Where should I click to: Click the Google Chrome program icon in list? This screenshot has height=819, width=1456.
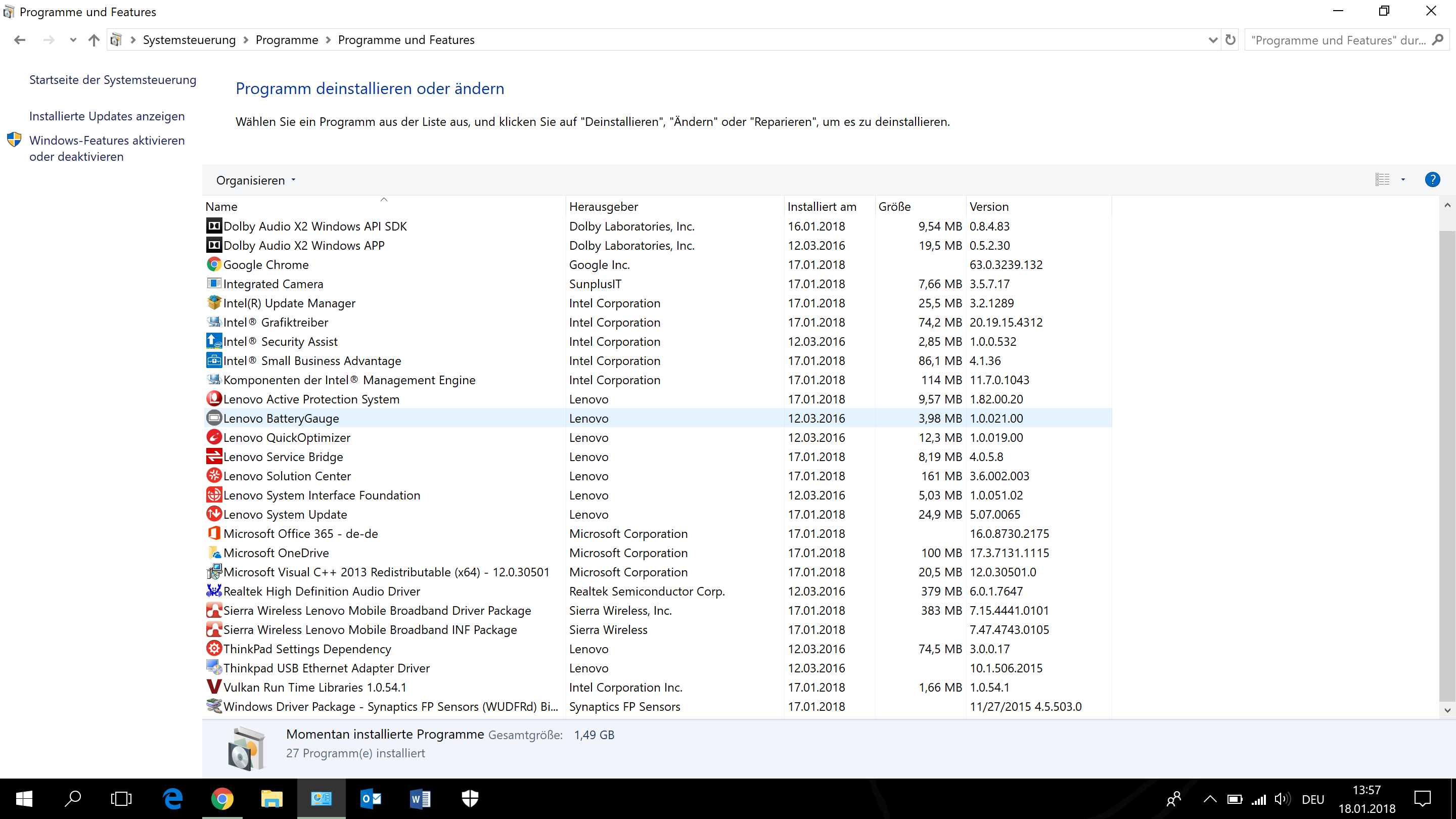pyautogui.click(x=214, y=264)
